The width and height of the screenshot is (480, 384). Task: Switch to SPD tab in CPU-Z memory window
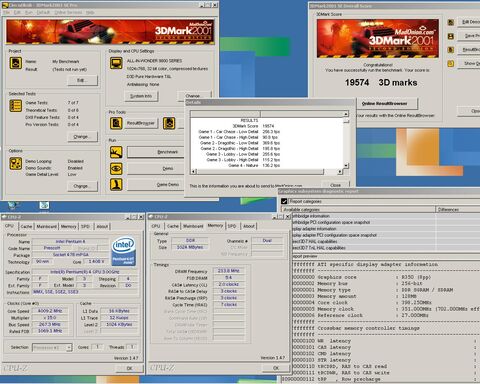232,226
